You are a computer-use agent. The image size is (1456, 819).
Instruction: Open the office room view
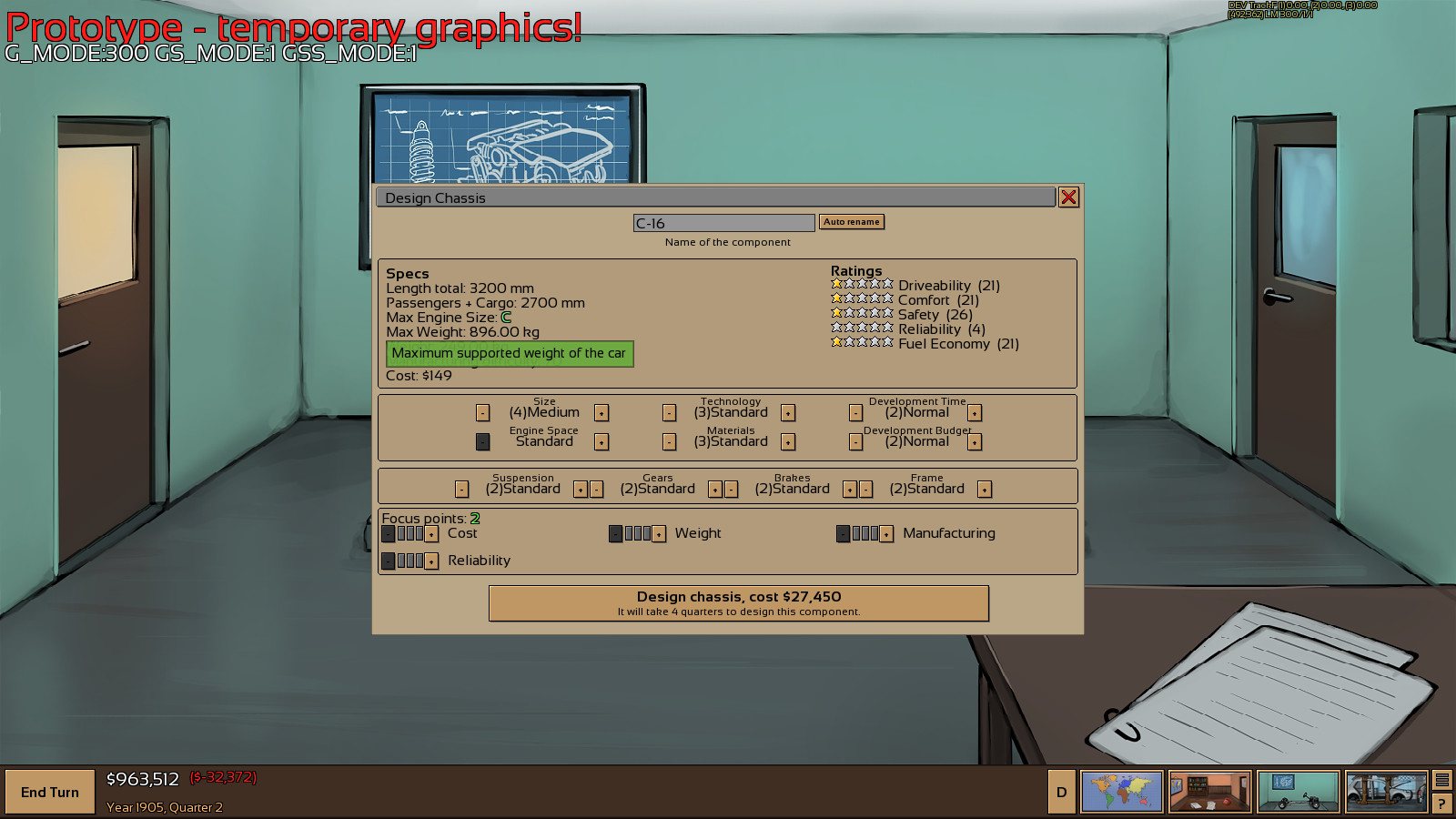1209,792
